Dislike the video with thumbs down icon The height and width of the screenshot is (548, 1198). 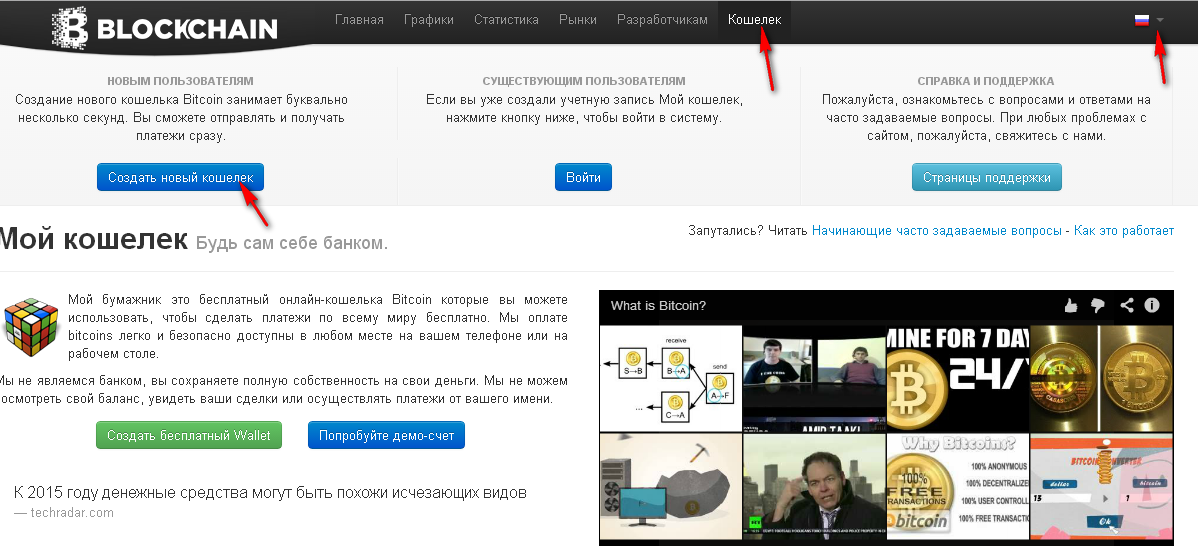tap(1099, 306)
